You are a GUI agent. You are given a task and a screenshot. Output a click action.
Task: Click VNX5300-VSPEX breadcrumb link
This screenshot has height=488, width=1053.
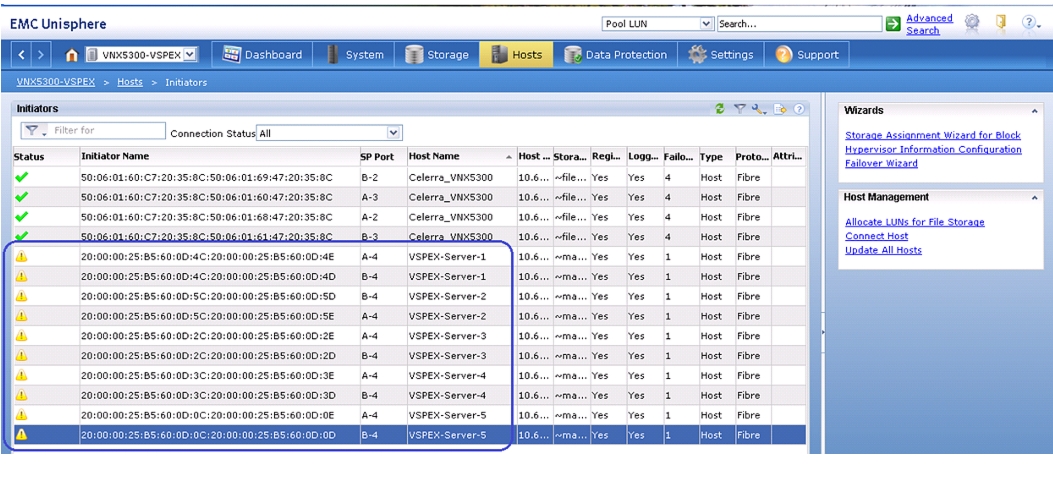point(56,82)
